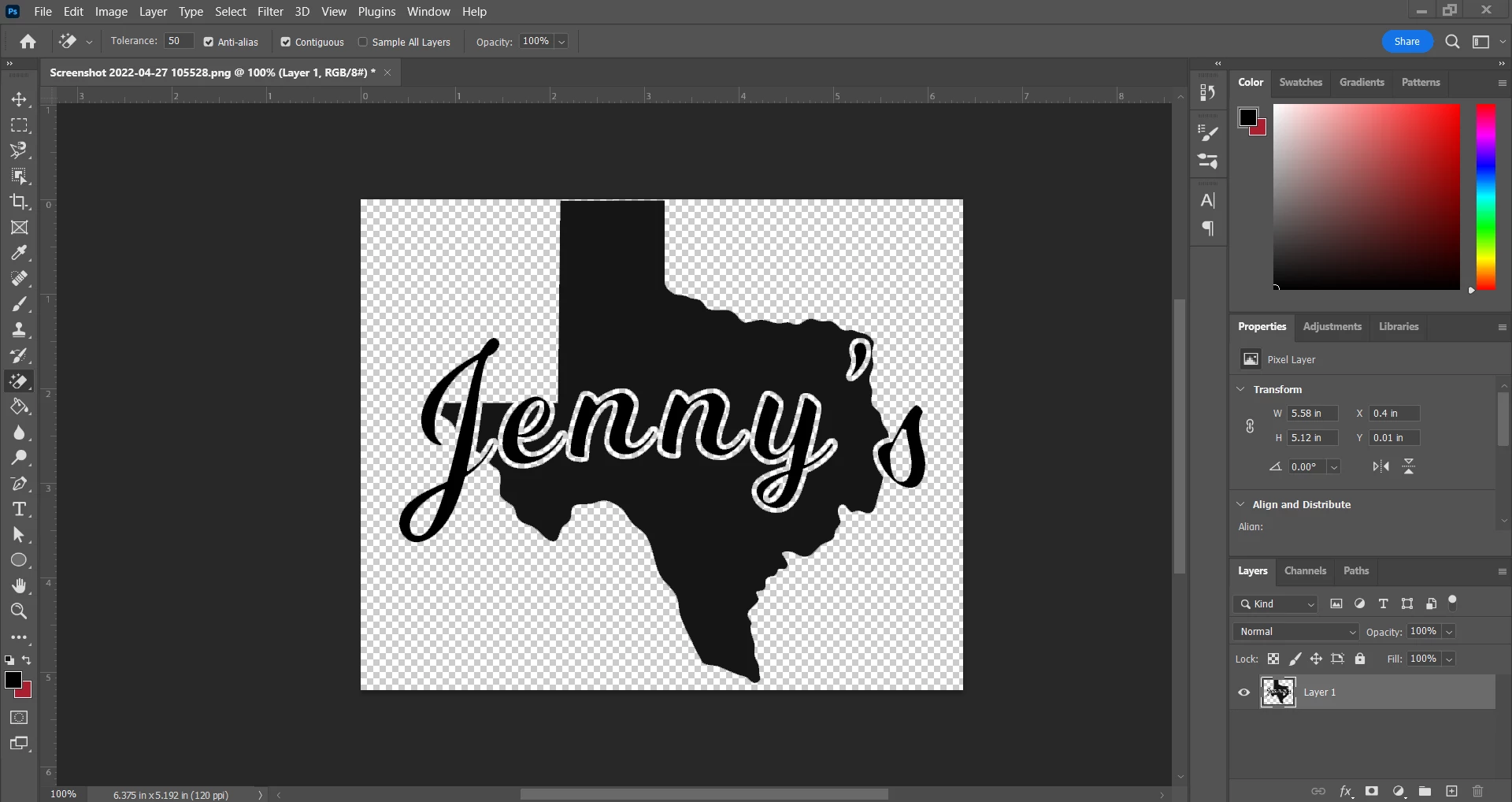Select the Object Selection tool
Image resolution: width=1512 pixels, height=802 pixels.
click(x=19, y=176)
